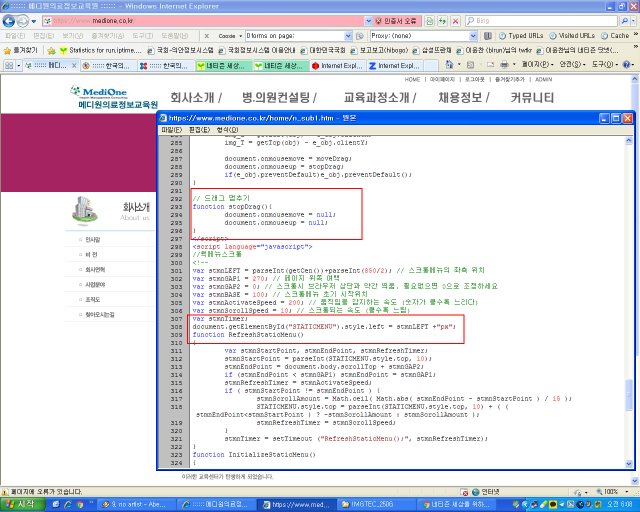Click the source viewer vertical scrollbar thumb

(x=629, y=395)
